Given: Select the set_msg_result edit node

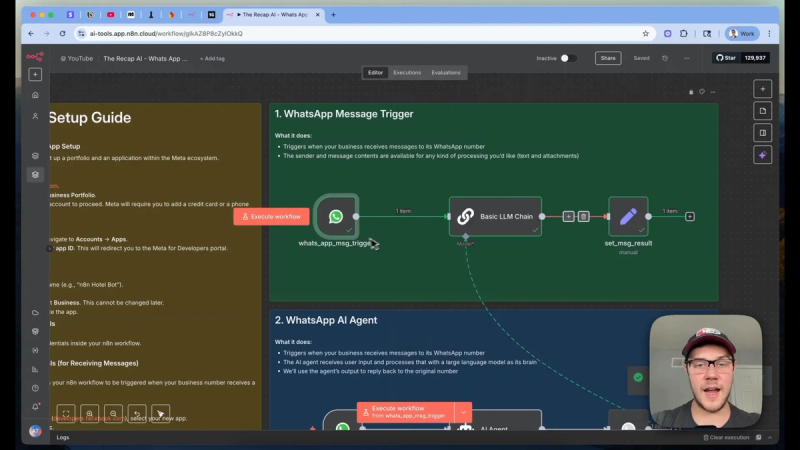Looking at the screenshot, I should [x=628, y=216].
